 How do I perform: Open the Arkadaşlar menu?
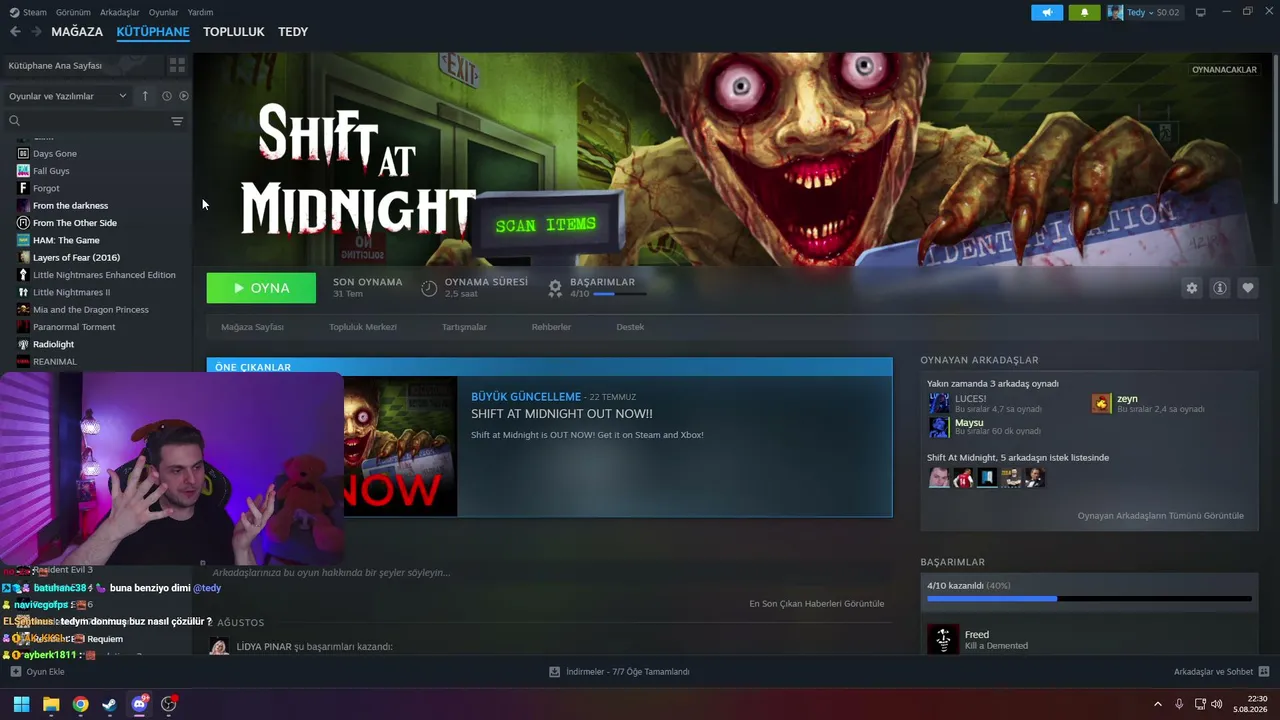(x=120, y=12)
